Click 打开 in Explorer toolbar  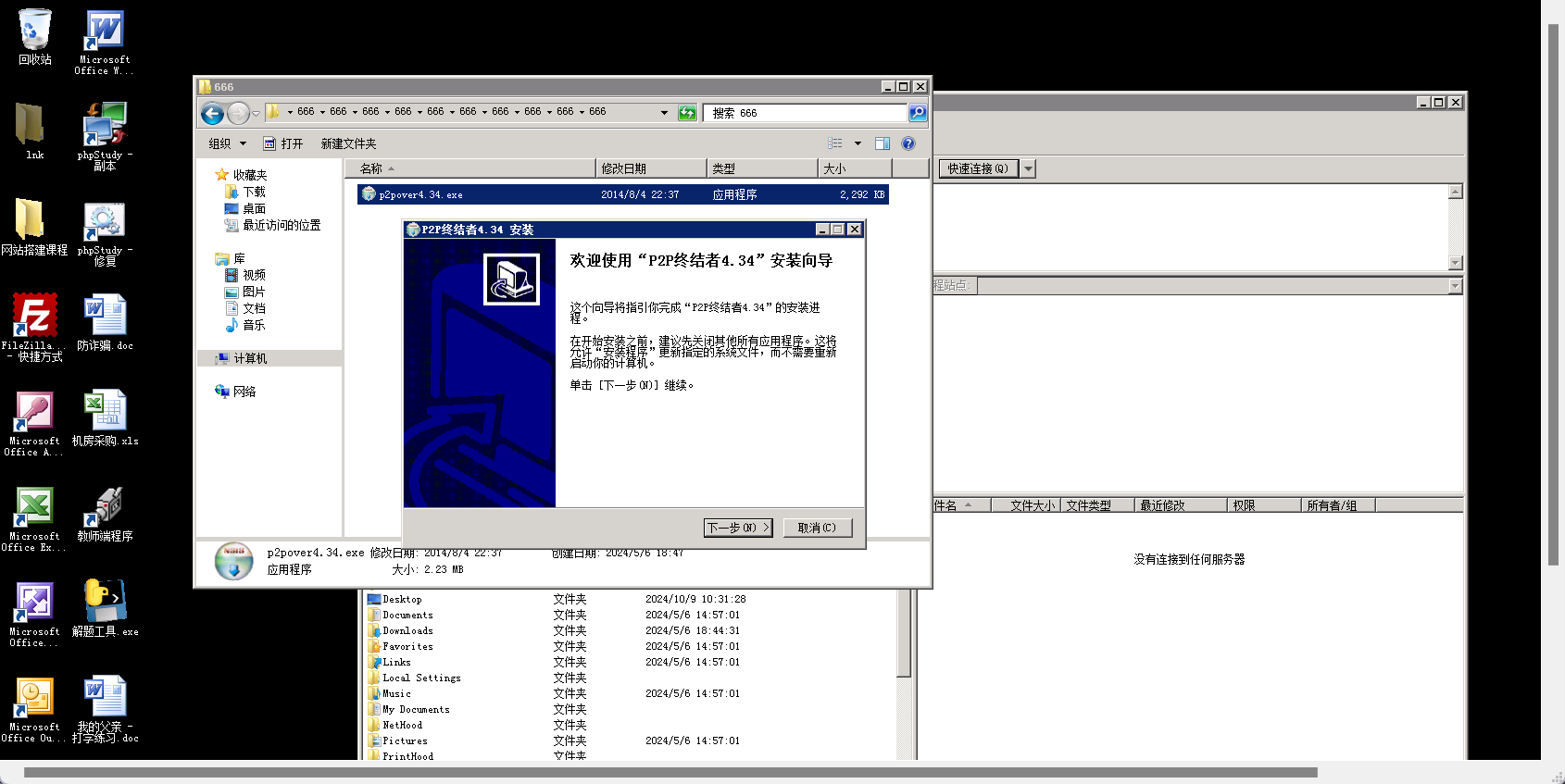[283, 143]
